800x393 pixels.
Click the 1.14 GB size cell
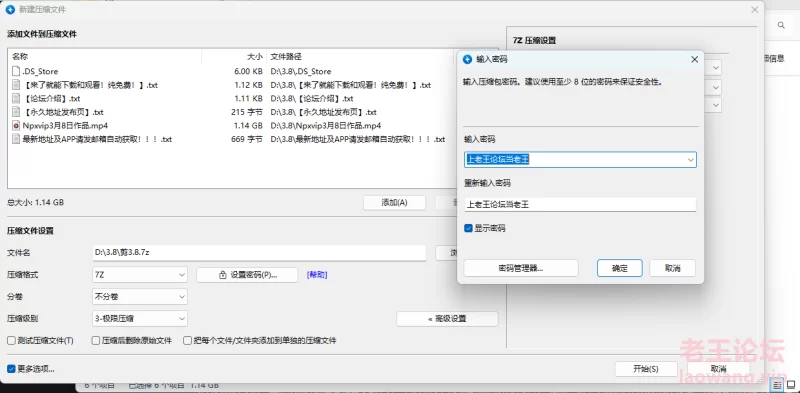[x=248, y=126]
